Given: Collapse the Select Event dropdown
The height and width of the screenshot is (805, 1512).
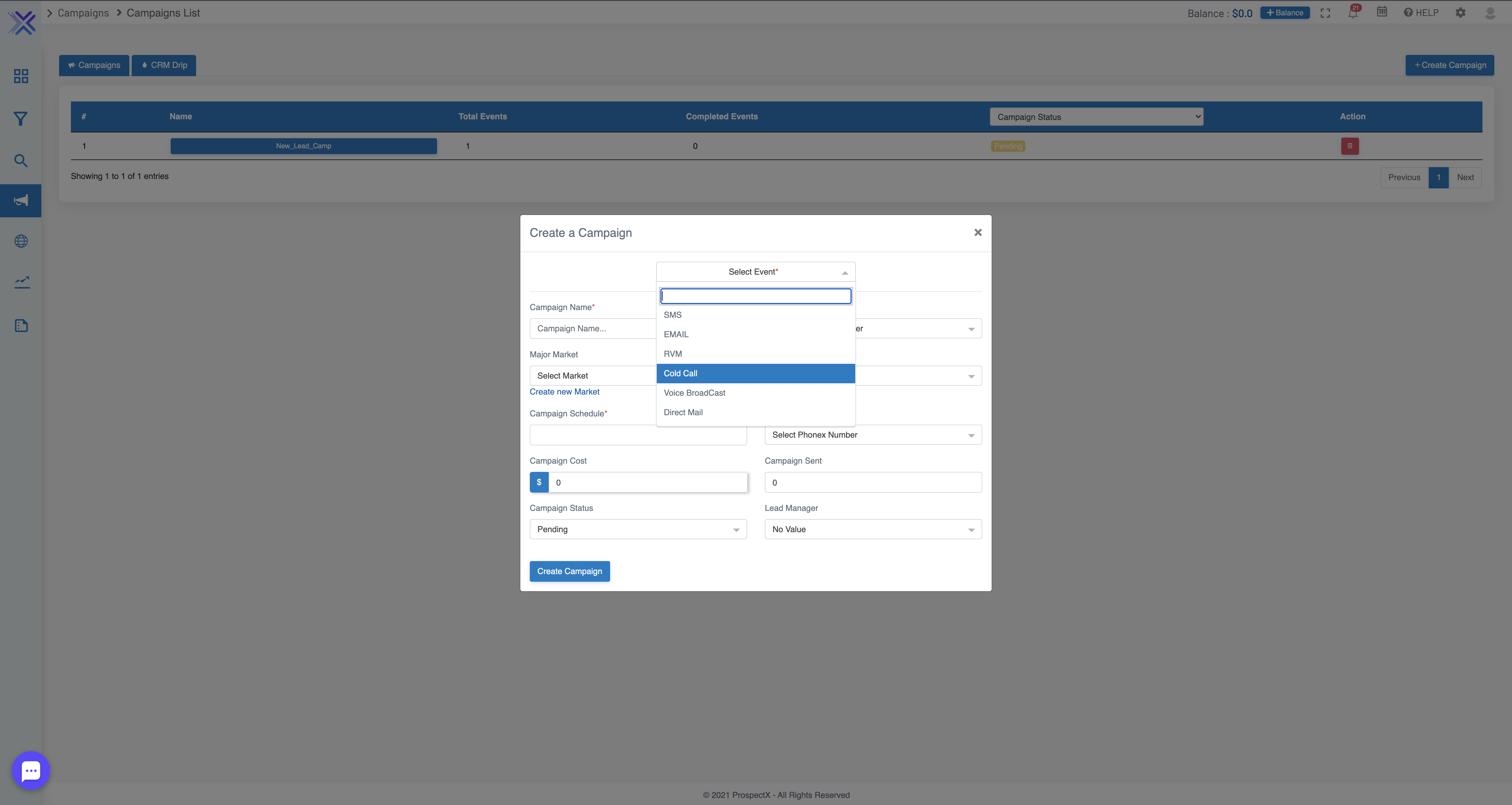Looking at the screenshot, I should tap(755, 272).
